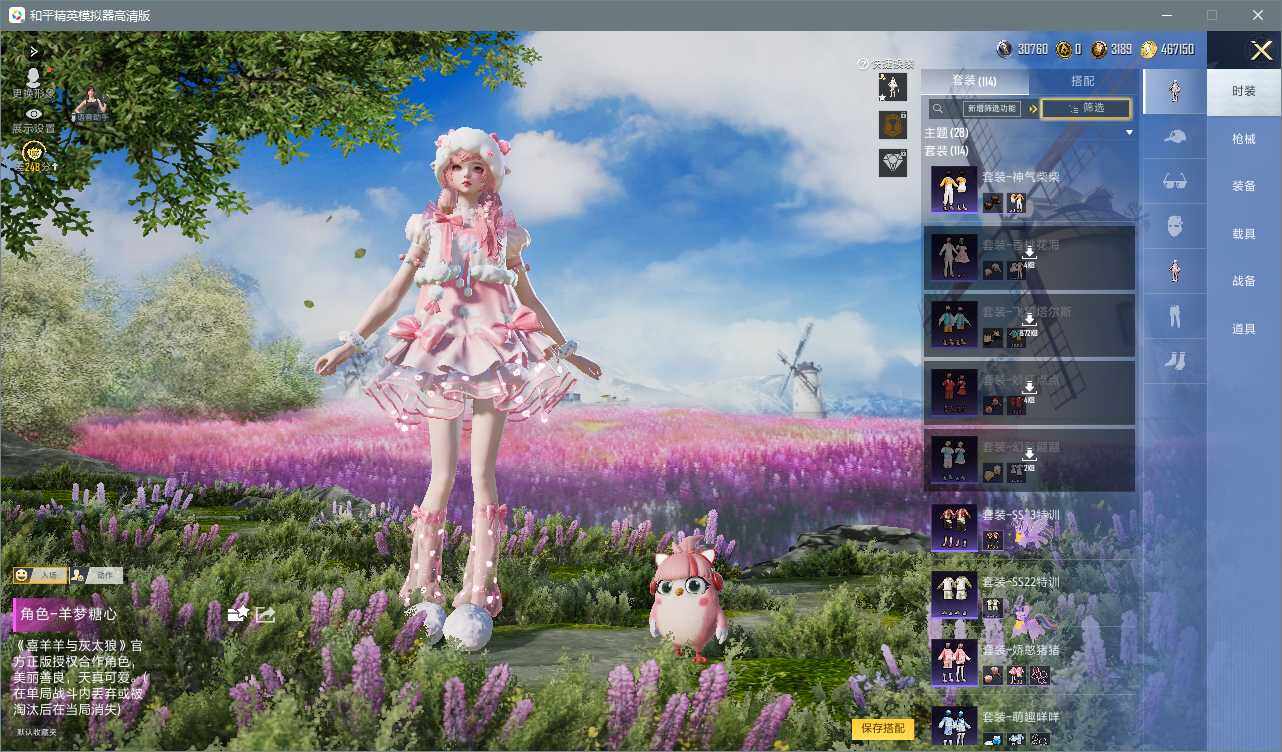Open the hat category icon
Screen dimensions: 1282x752
click(1174, 137)
